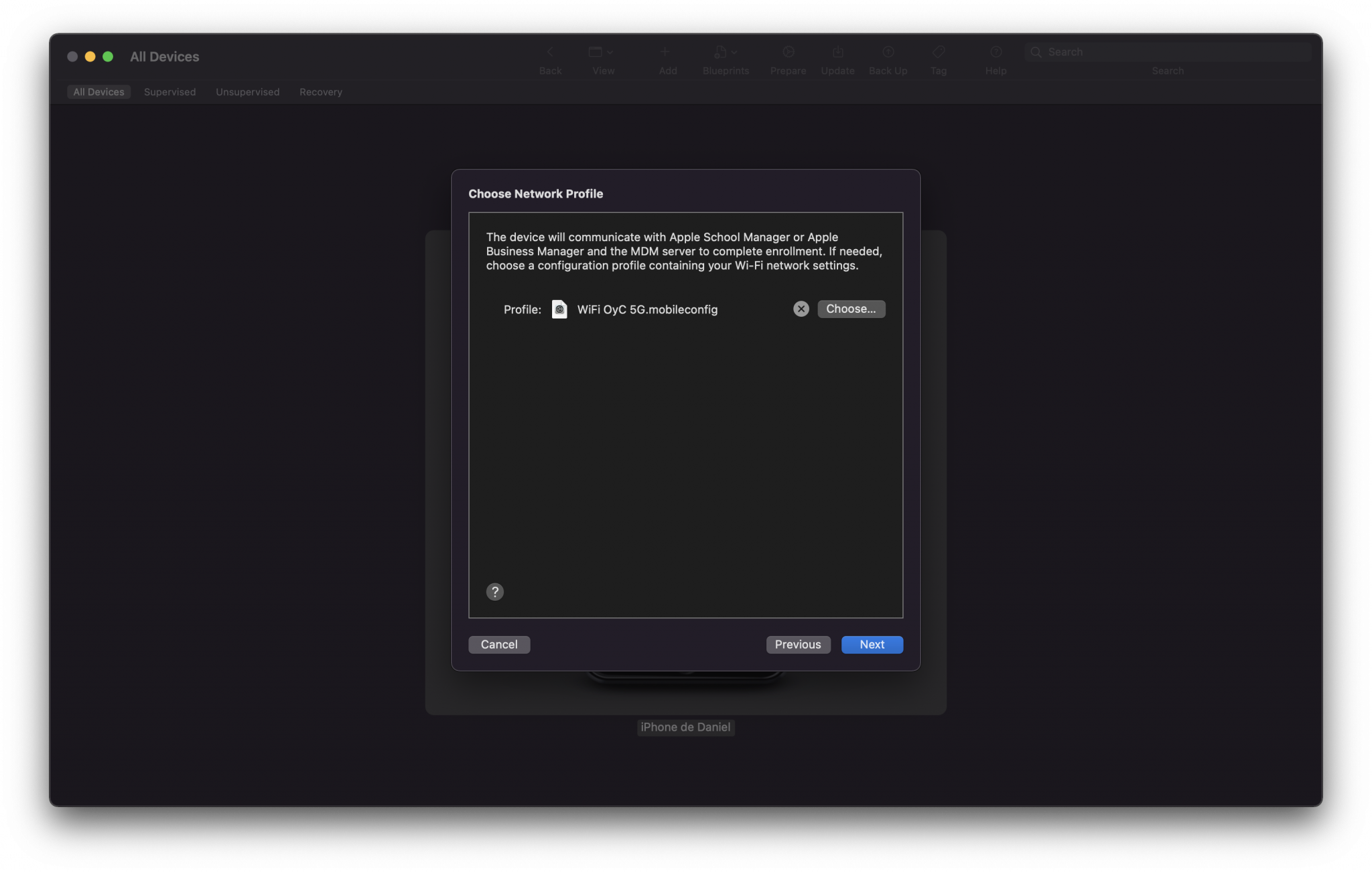Remove the WiFi OyC 5G.mobileconfig profile
The height and width of the screenshot is (872, 1372).
coord(801,309)
